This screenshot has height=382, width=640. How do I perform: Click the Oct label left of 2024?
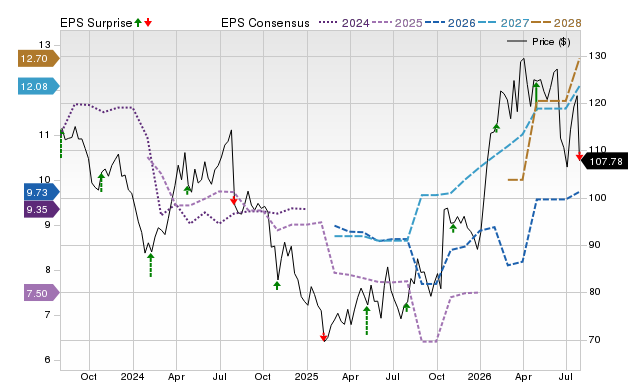(89, 376)
